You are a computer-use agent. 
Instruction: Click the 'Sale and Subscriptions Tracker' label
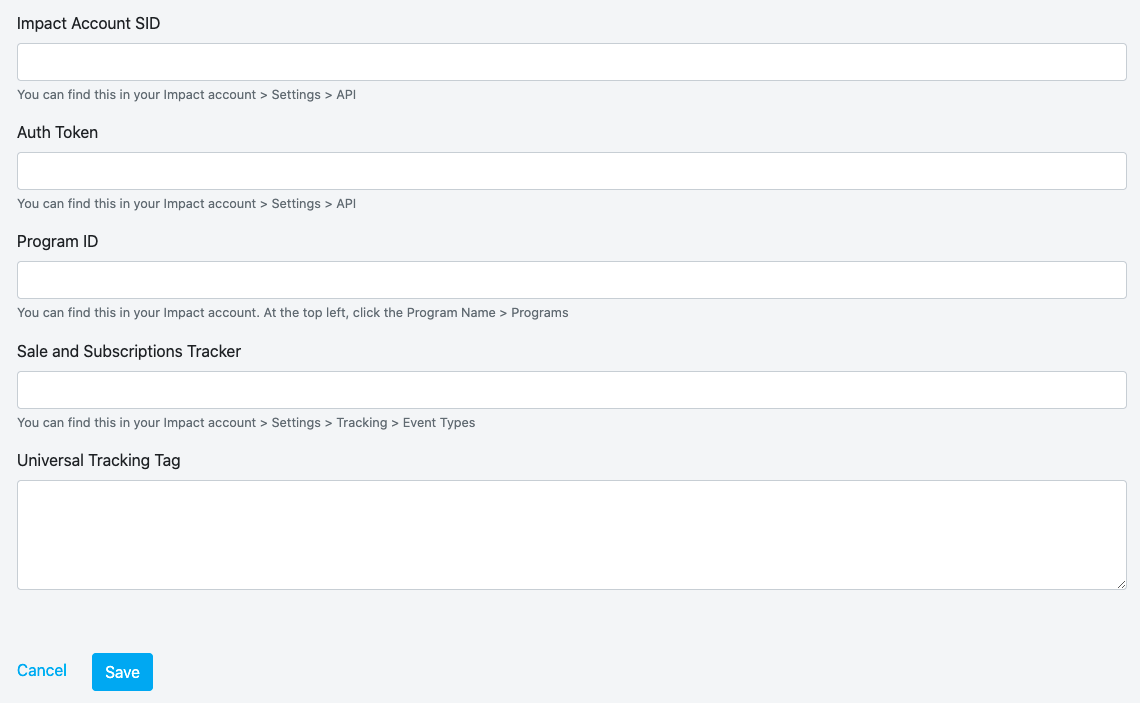(x=129, y=351)
